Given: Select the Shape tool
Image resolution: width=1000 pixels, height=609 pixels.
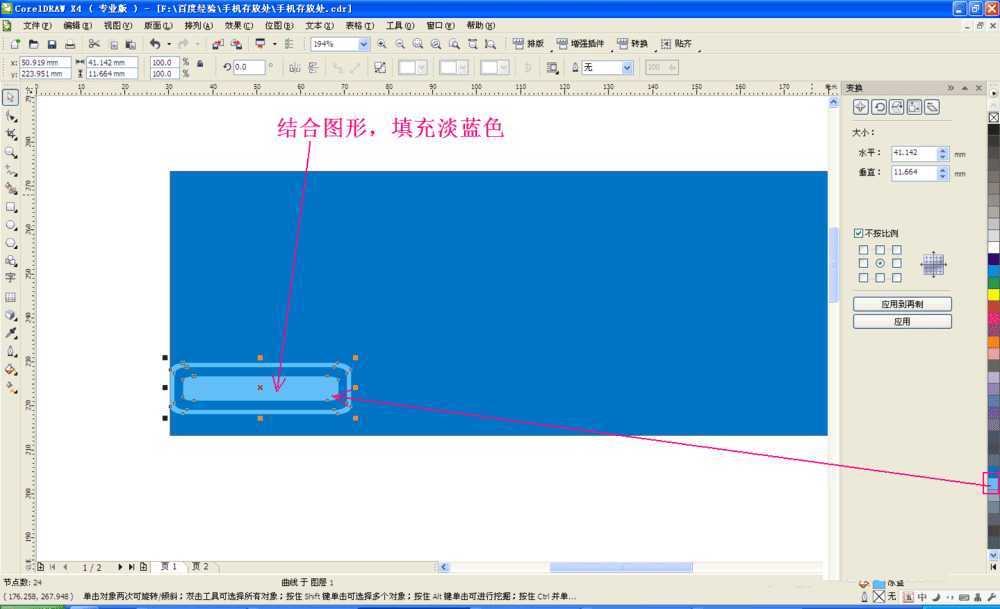Looking at the screenshot, I should pyautogui.click(x=10, y=114).
